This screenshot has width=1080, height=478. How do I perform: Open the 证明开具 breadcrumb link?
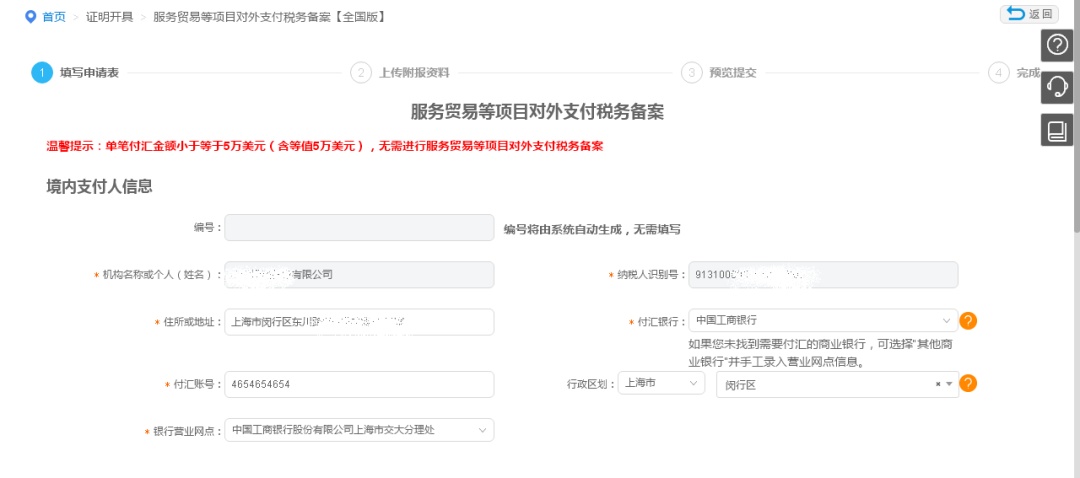pyautogui.click(x=109, y=17)
